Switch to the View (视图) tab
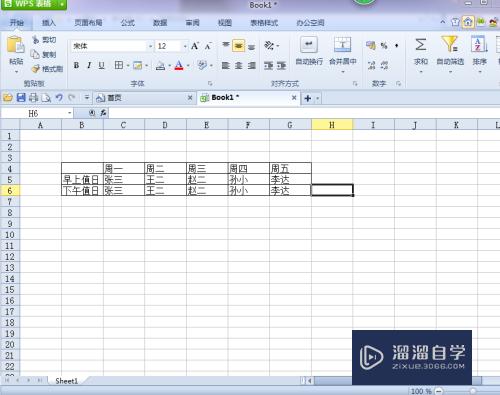 pos(225,23)
